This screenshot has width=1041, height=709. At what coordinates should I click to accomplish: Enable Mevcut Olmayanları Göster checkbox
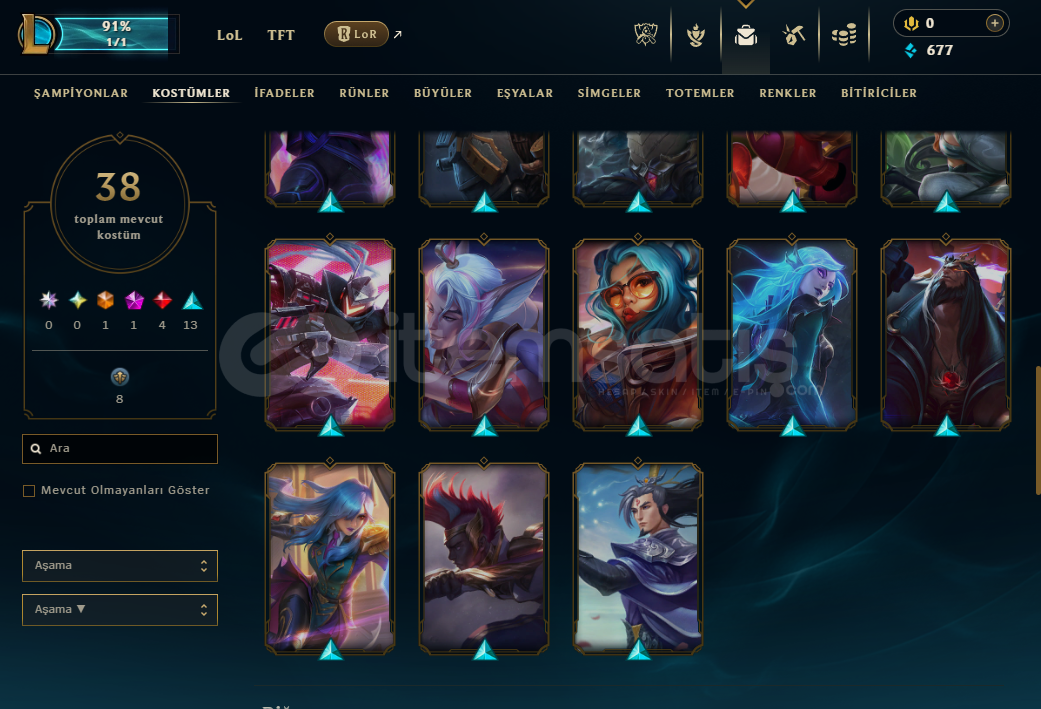pos(29,491)
